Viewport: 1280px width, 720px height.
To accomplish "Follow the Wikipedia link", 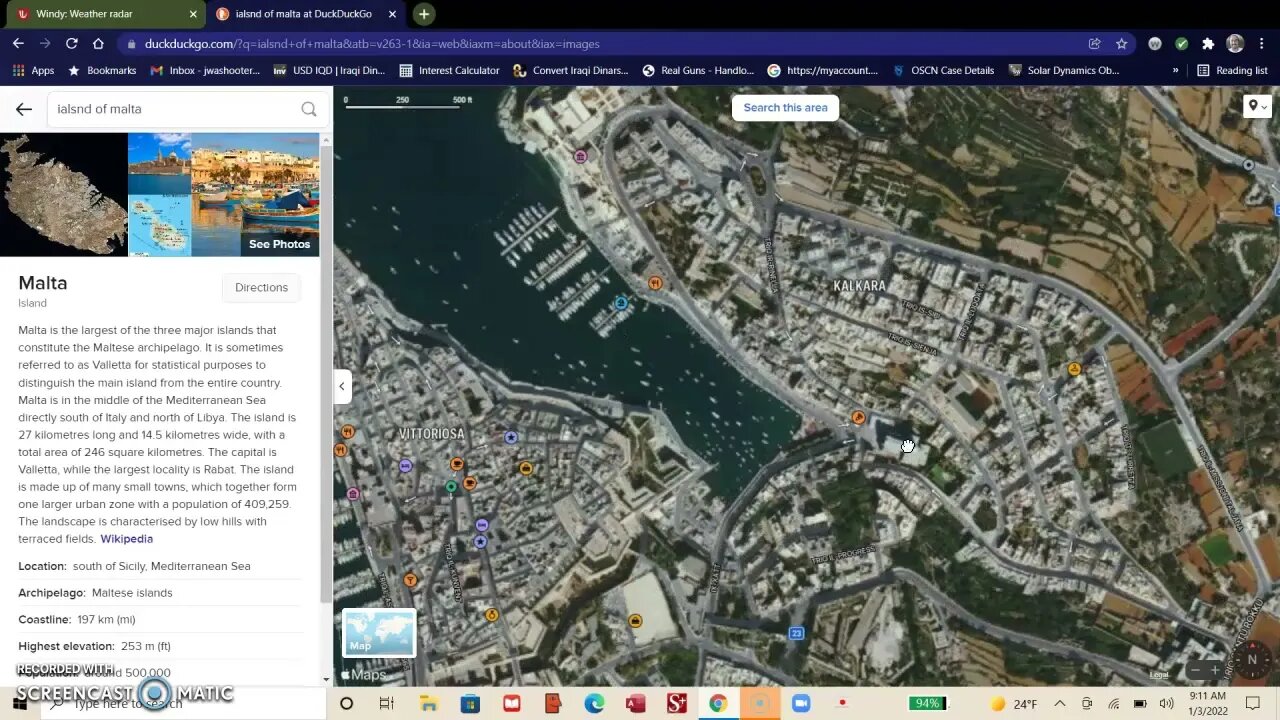I will click(126, 539).
